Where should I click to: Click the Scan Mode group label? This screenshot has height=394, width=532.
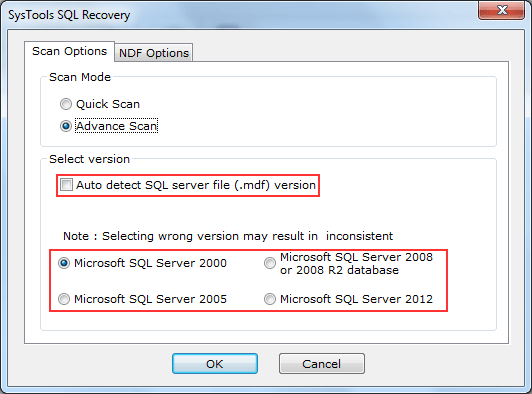pyautogui.click(x=80, y=77)
